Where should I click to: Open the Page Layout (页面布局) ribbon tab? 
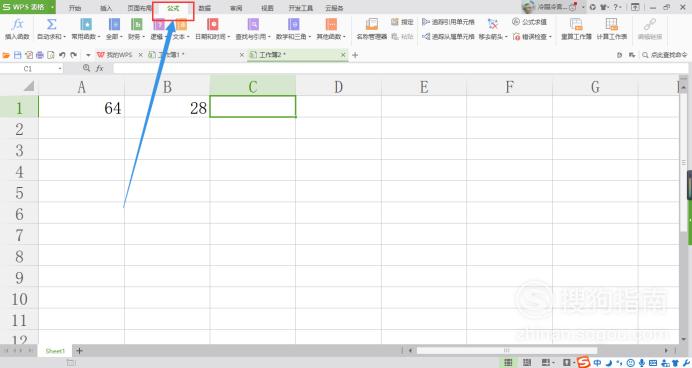[x=139, y=8]
